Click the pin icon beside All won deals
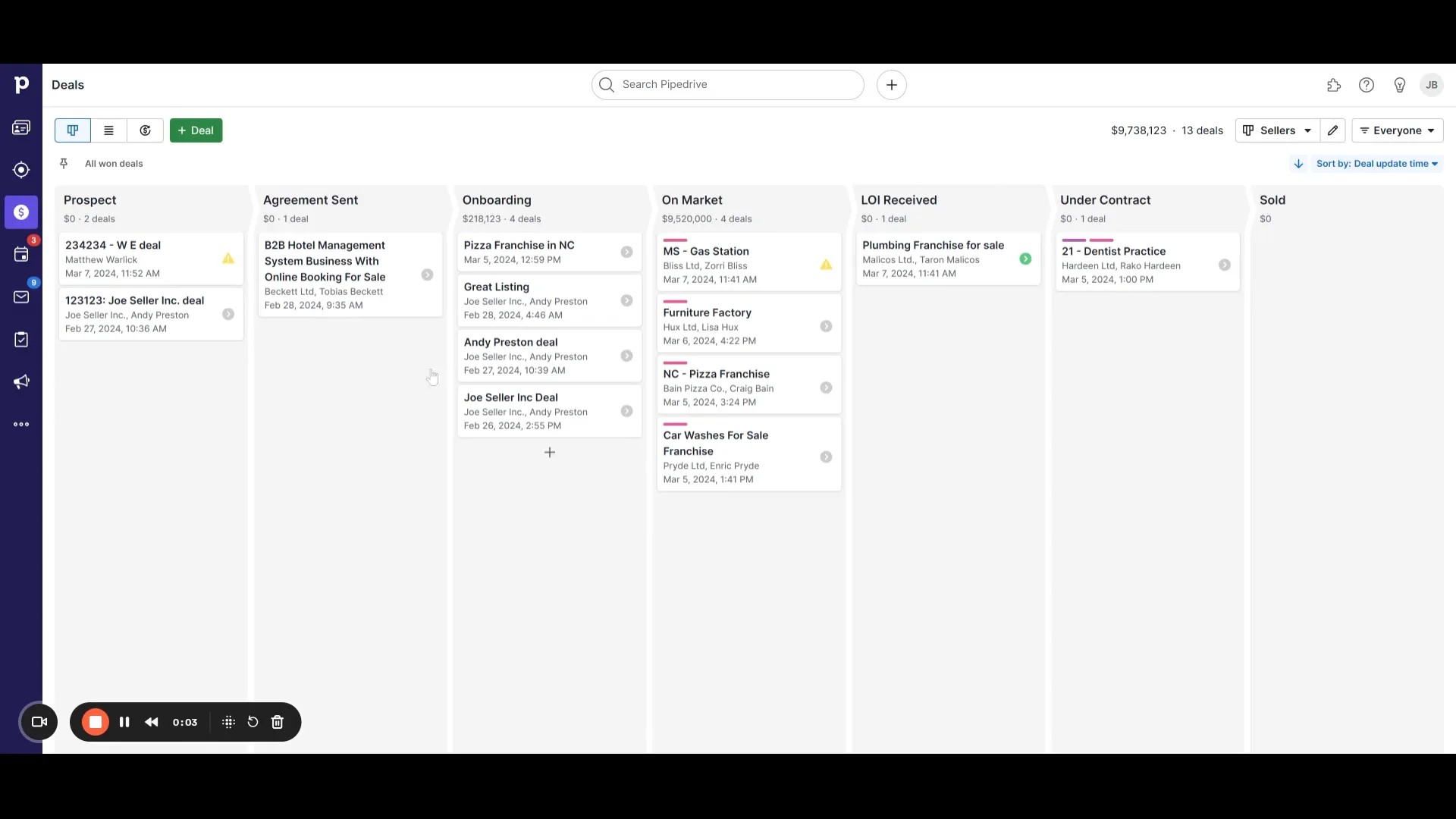This screenshot has height=819, width=1456. (x=64, y=164)
